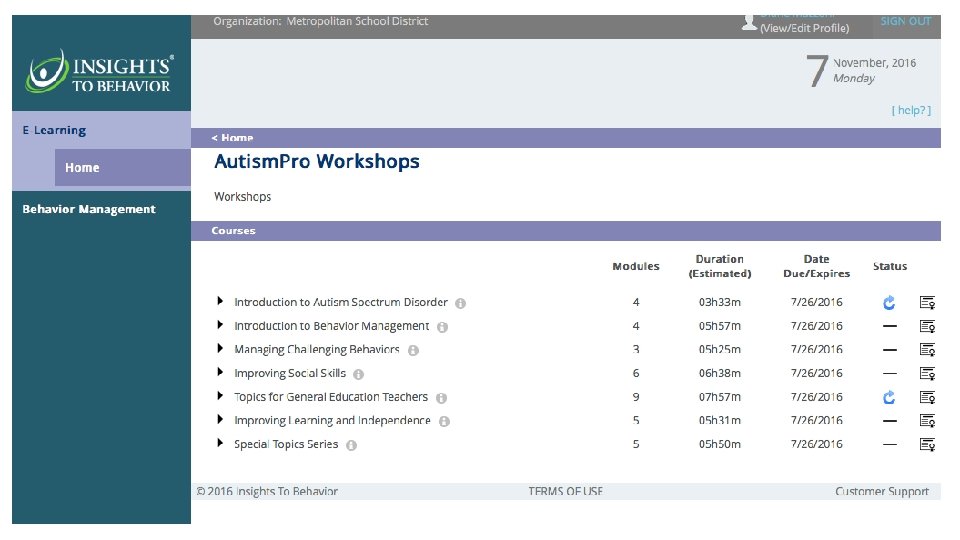The image size is (960, 540).
Task: Click the Status column header
Action: [x=890, y=266]
